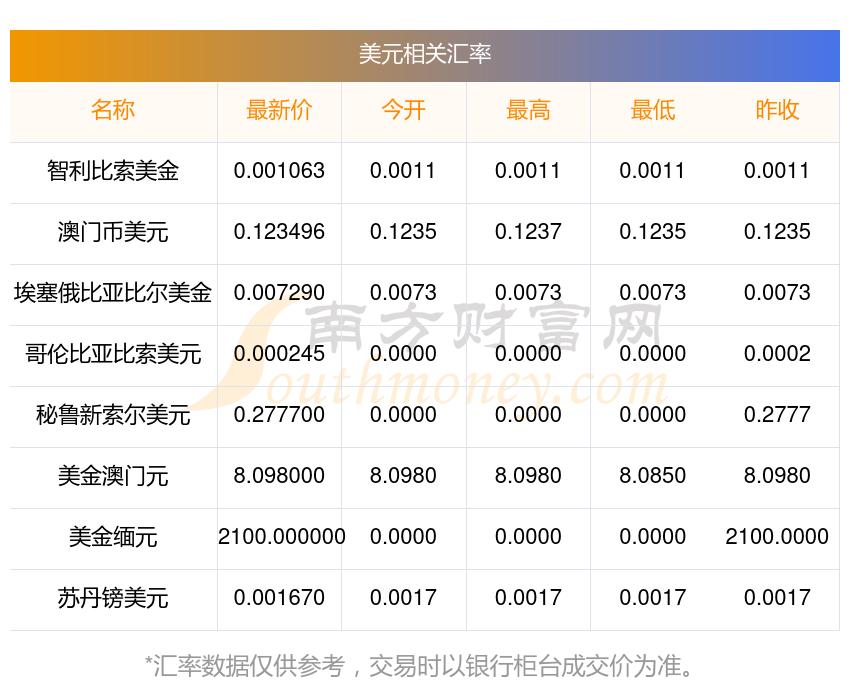The image size is (850, 698).
Task: Open the 秘鲁新索尔美元 row name
Action: click(x=113, y=415)
